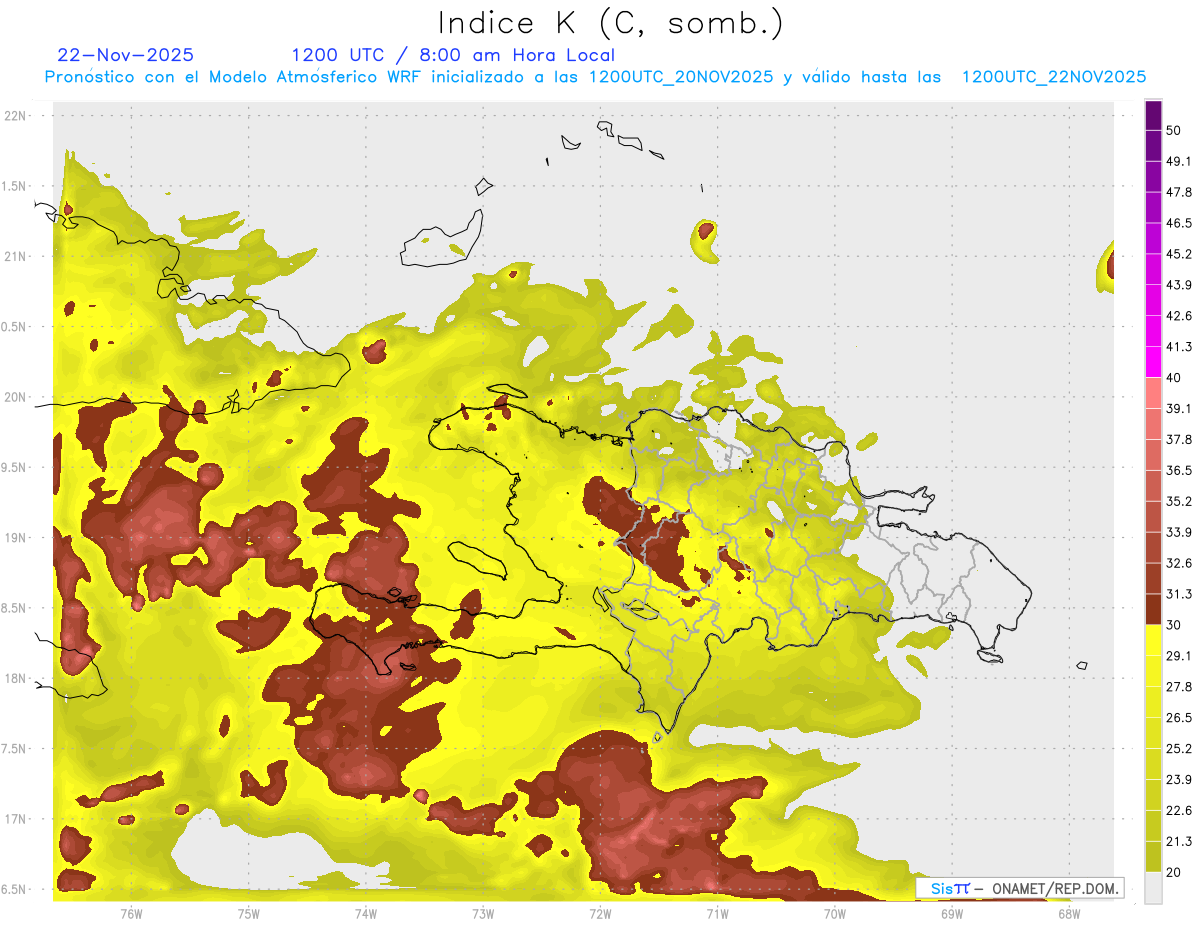Click the colorbar value '27.8'
The image size is (1200, 927).
coord(1179,687)
